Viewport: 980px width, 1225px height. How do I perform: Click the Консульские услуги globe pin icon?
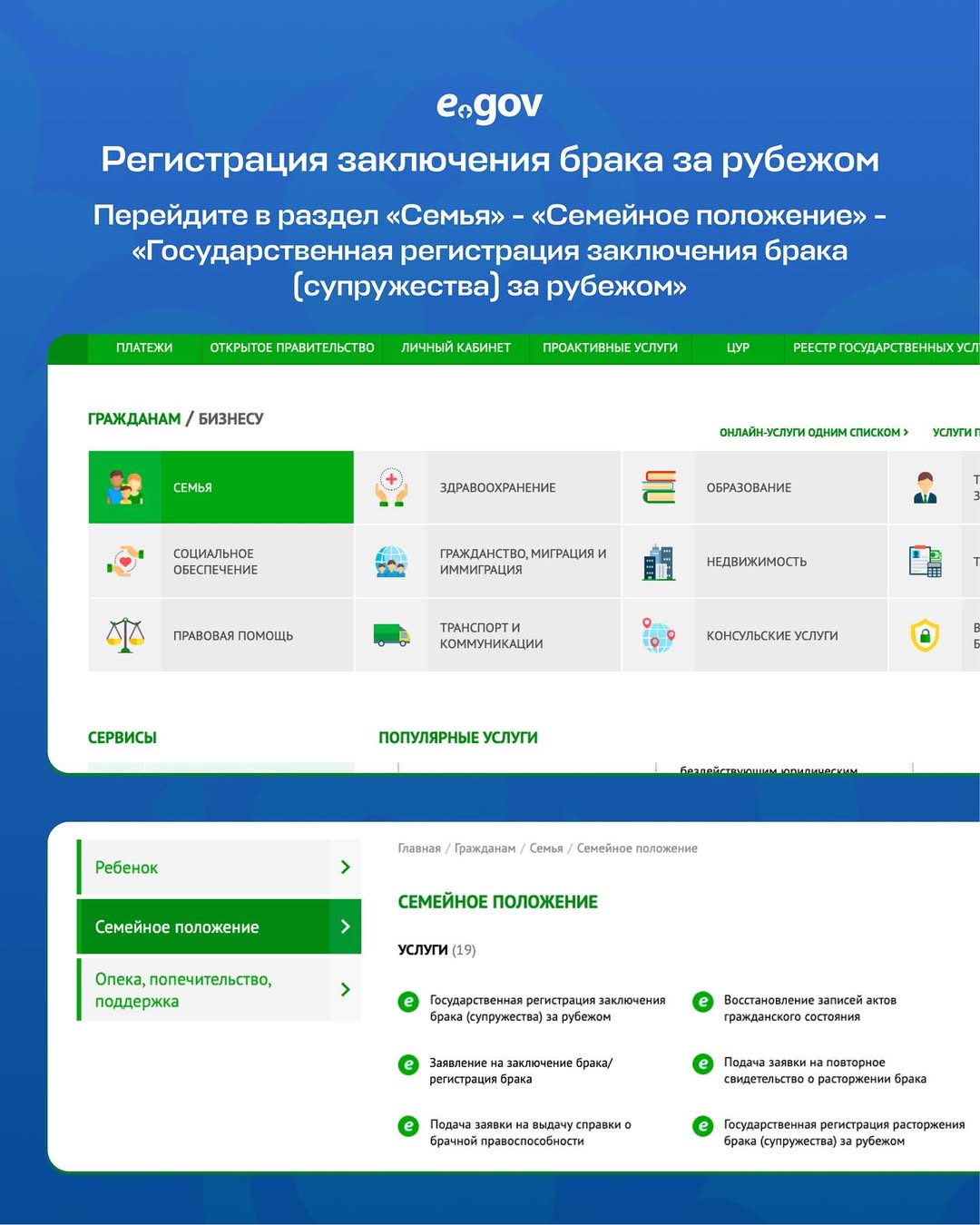click(x=659, y=635)
